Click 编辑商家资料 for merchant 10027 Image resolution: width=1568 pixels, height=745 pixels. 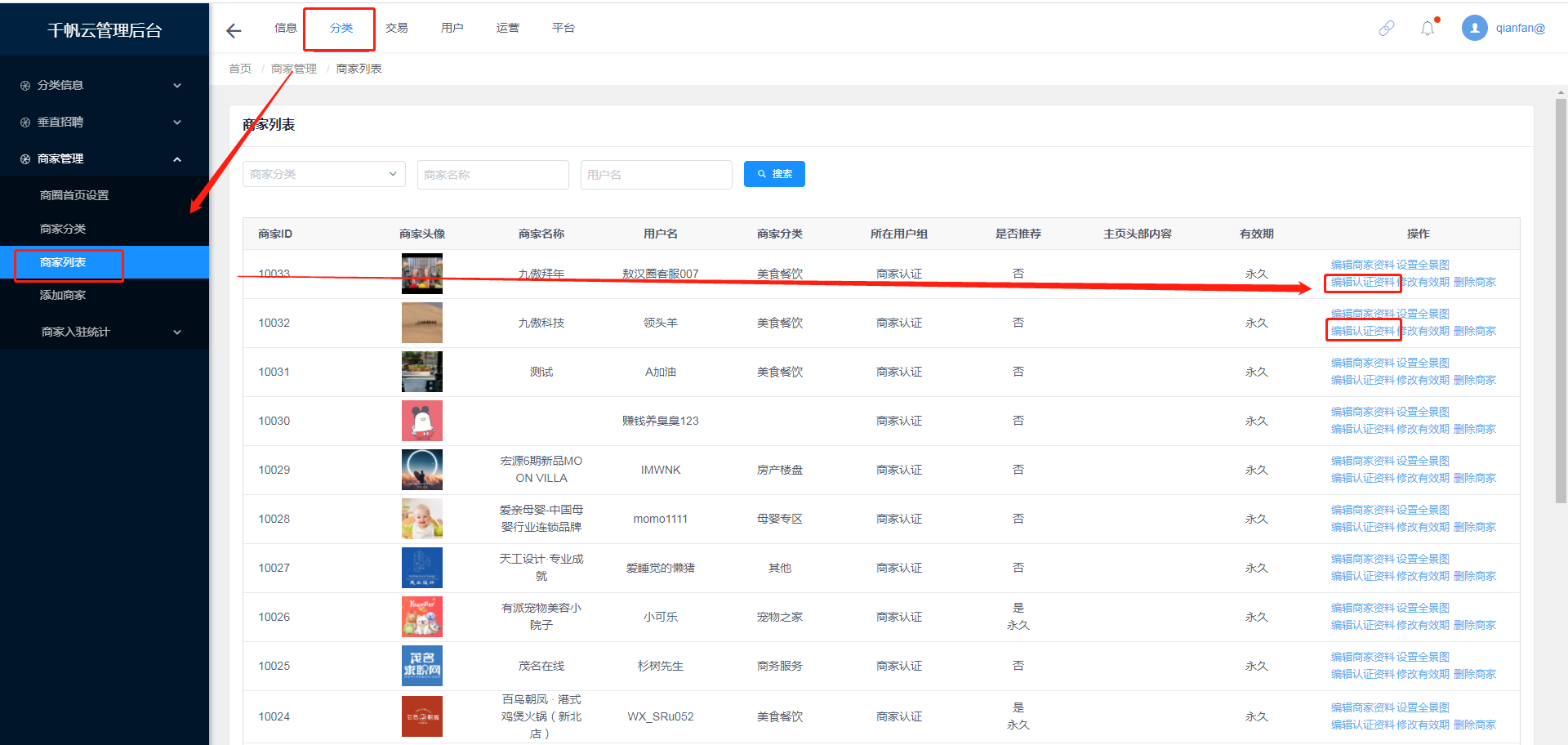1363,559
